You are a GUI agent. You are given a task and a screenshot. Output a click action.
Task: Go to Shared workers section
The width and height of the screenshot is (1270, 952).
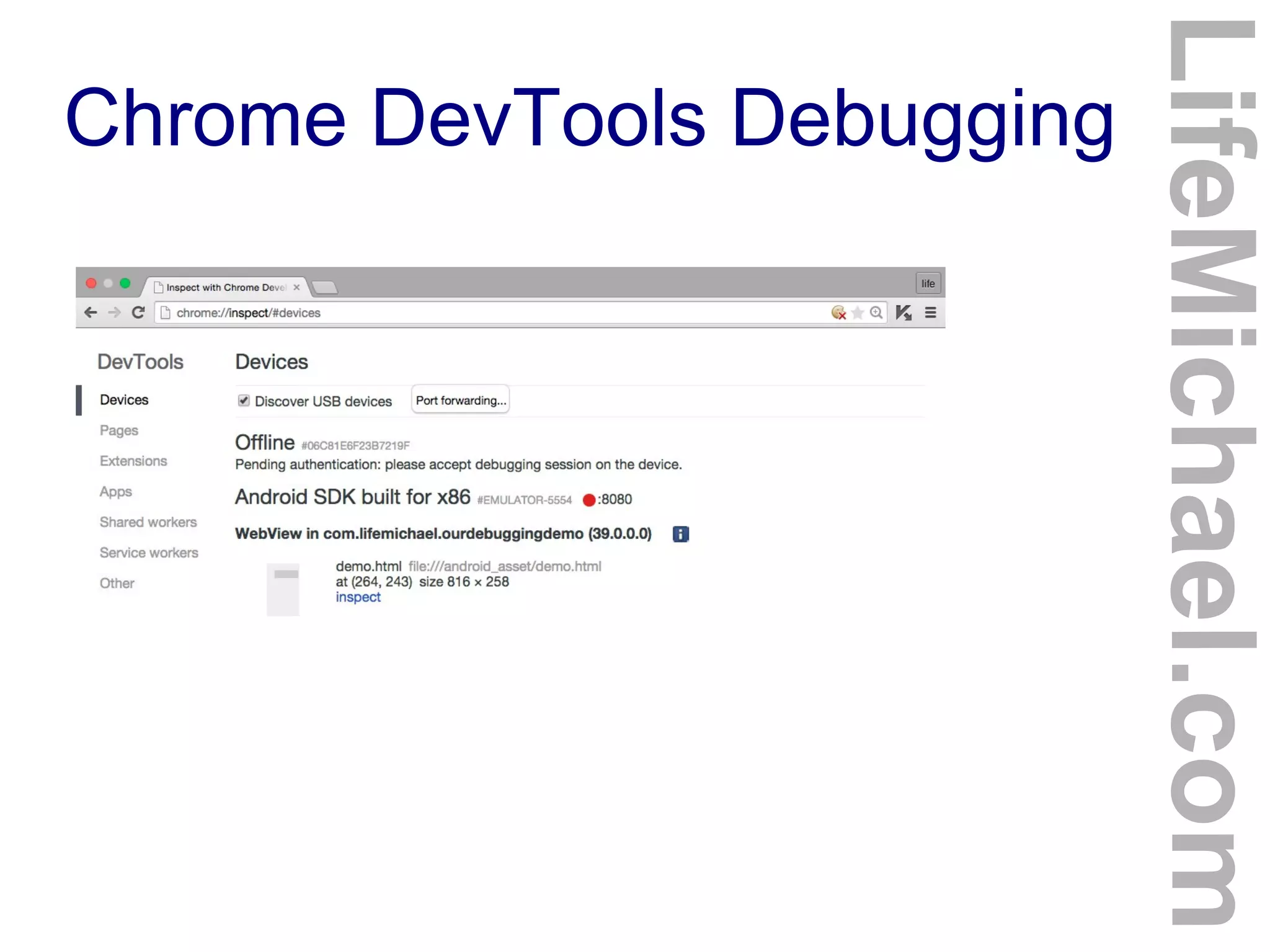point(148,522)
